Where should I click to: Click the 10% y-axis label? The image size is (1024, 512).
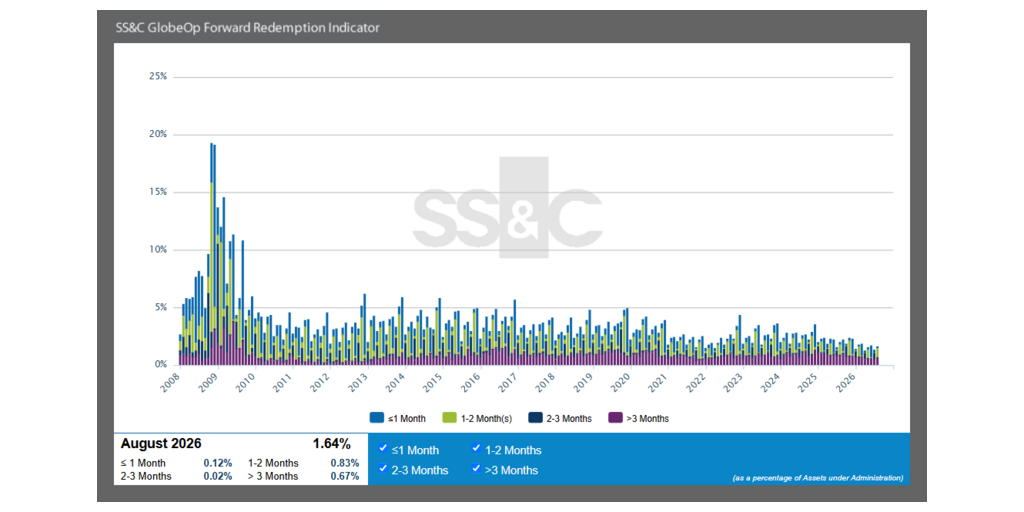[x=158, y=249]
